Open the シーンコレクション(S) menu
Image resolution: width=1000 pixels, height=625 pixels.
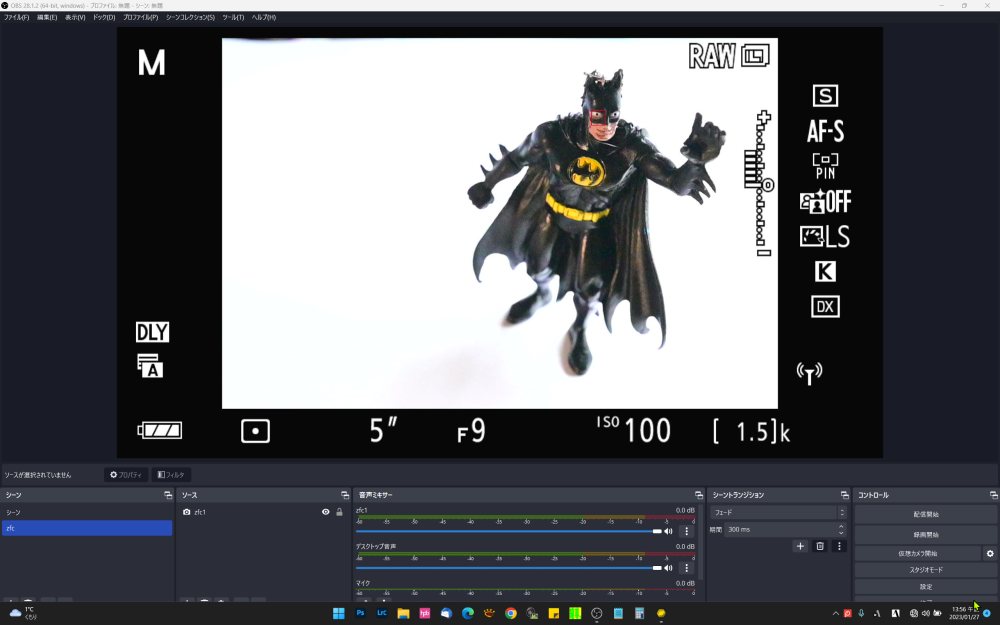(190, 17)
